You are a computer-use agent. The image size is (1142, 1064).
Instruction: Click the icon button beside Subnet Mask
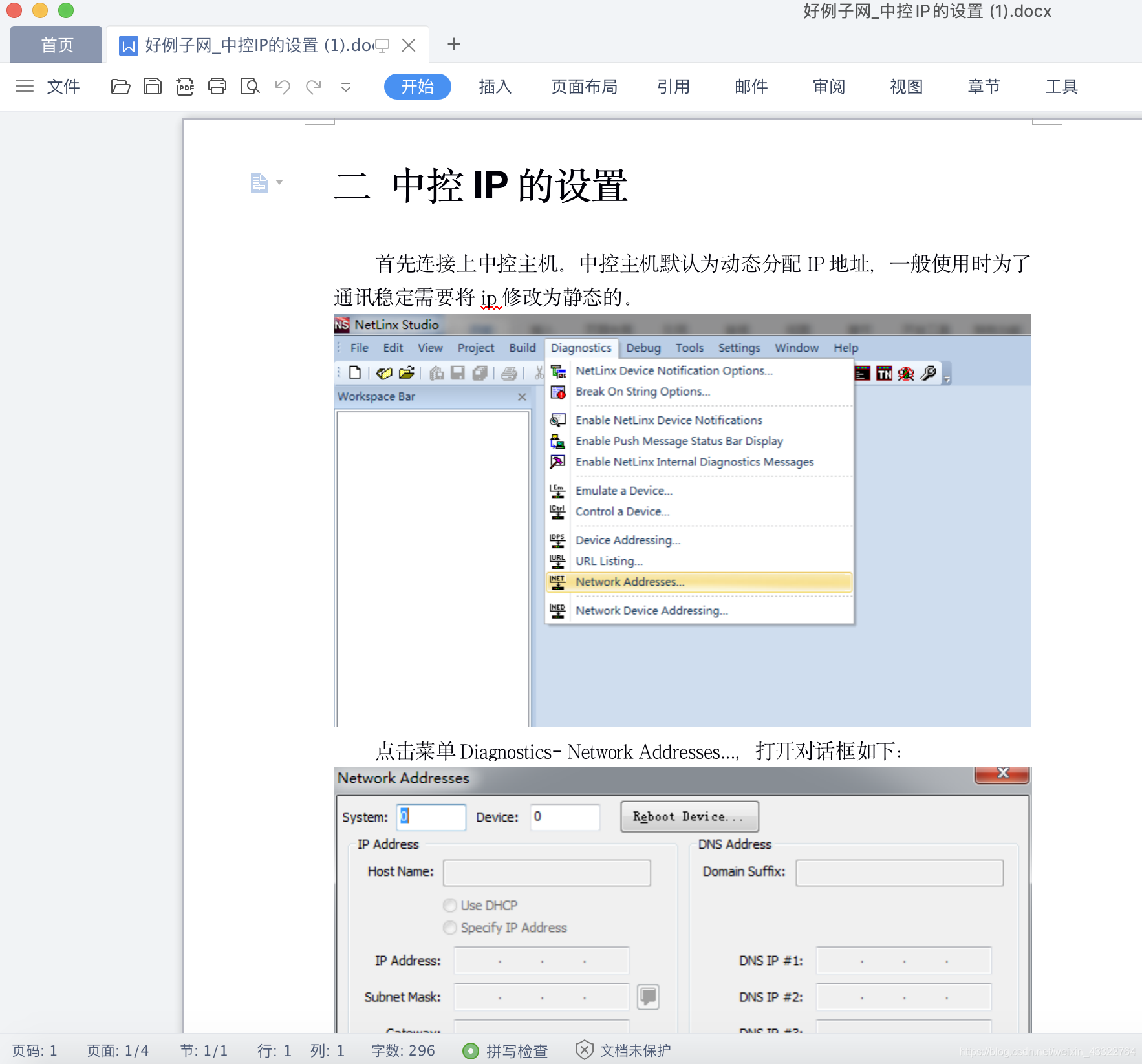[648, 997]
